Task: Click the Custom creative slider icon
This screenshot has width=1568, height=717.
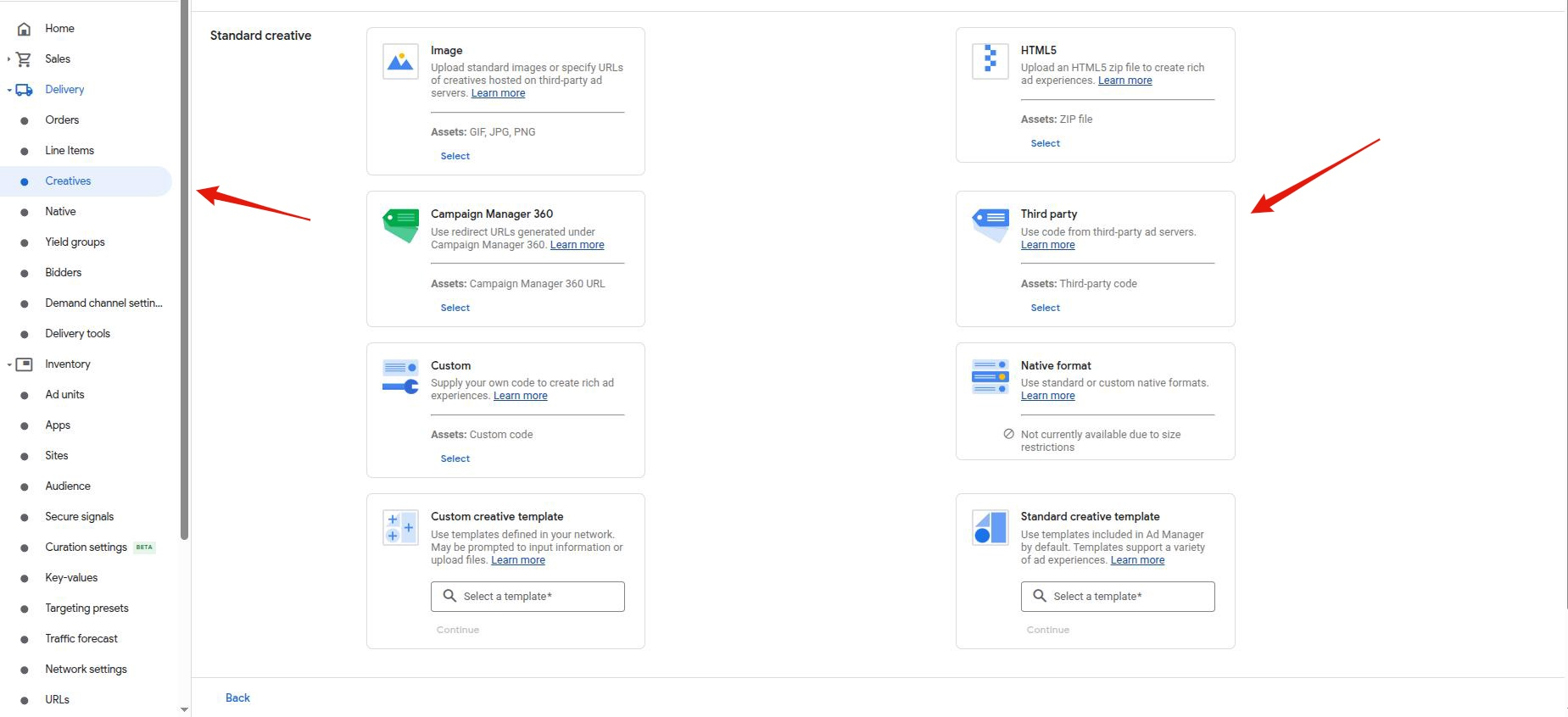Action: pyautogui.click(x=400, y=377)
